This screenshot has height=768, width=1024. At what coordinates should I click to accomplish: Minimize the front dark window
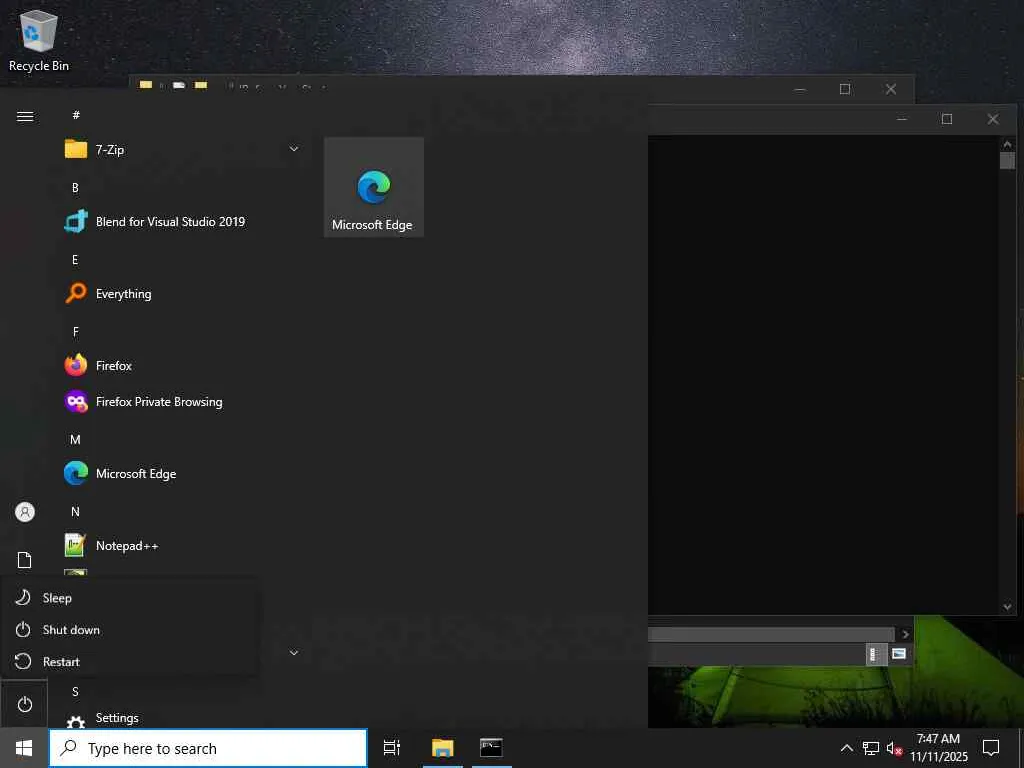[902, 119]
